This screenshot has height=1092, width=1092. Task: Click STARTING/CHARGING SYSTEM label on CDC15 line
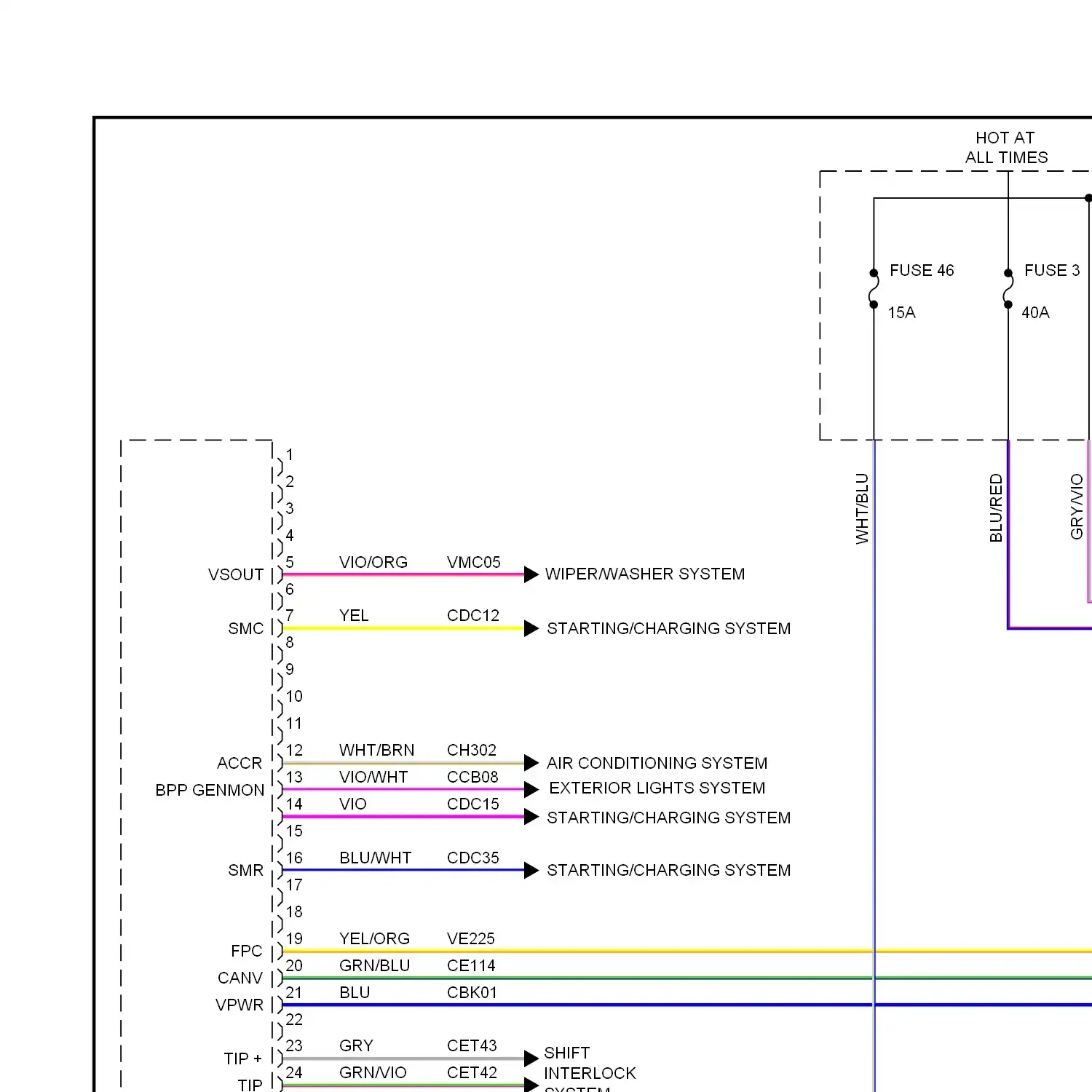pyautogui.click(x=668, y=818)
